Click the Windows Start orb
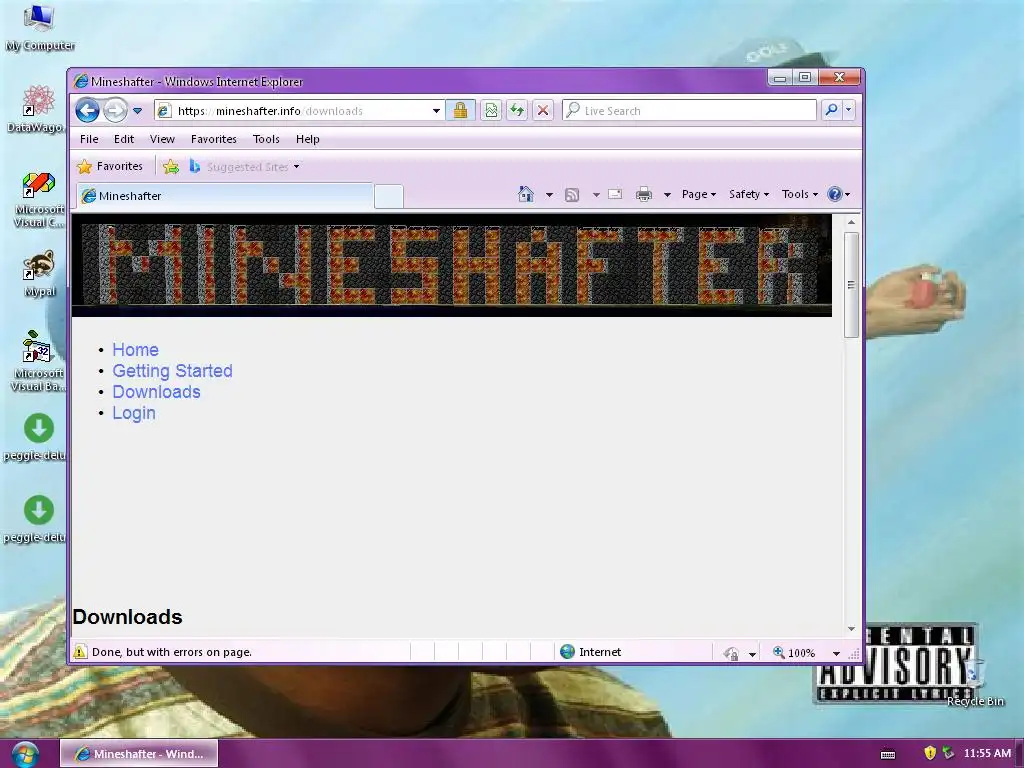 tap(24, 754)
